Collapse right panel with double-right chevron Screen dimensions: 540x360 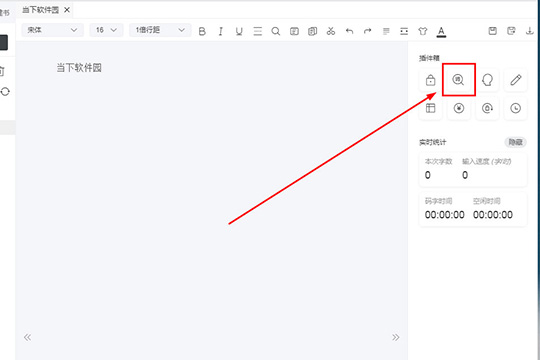coord(396,337)
